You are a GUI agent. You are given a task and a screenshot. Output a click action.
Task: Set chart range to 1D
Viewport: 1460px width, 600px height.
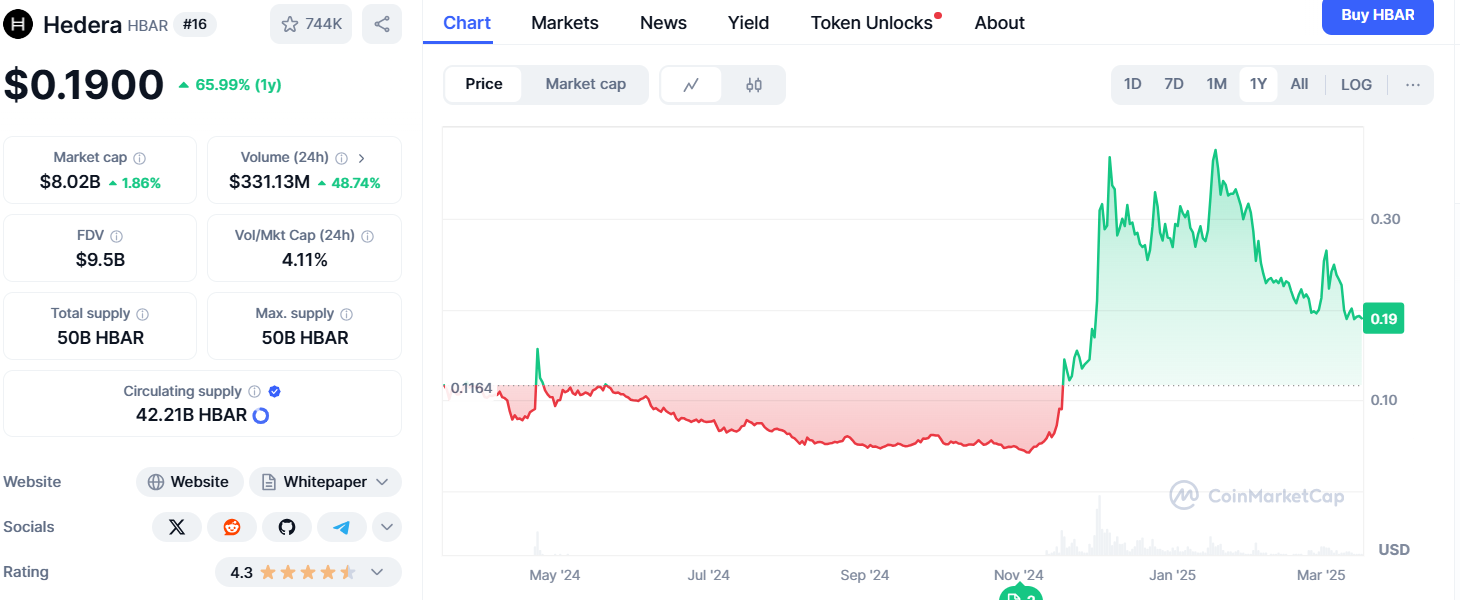(1133, 85)
